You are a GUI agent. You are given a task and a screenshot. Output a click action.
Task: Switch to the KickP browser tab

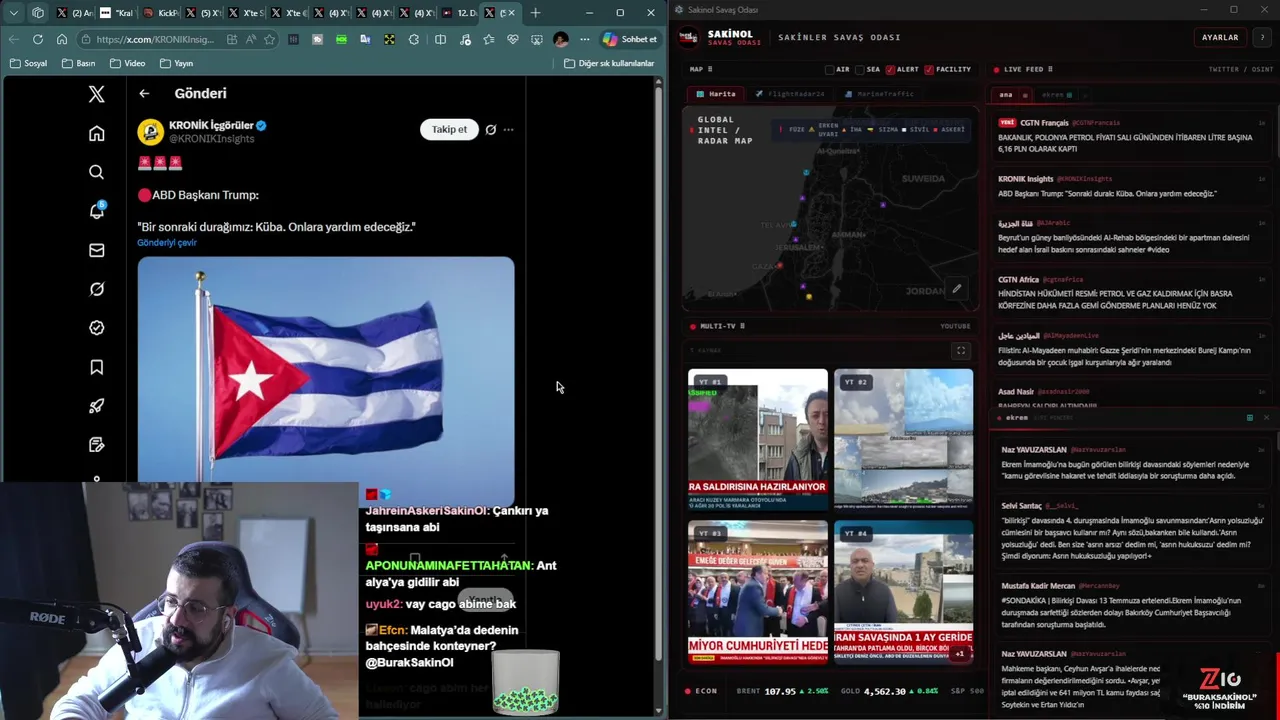160,13
